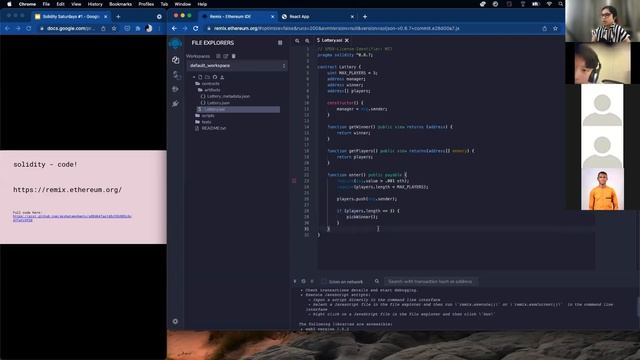
Task: Switch to the Lottery.sol editor tab
Action: coord(331,40)
